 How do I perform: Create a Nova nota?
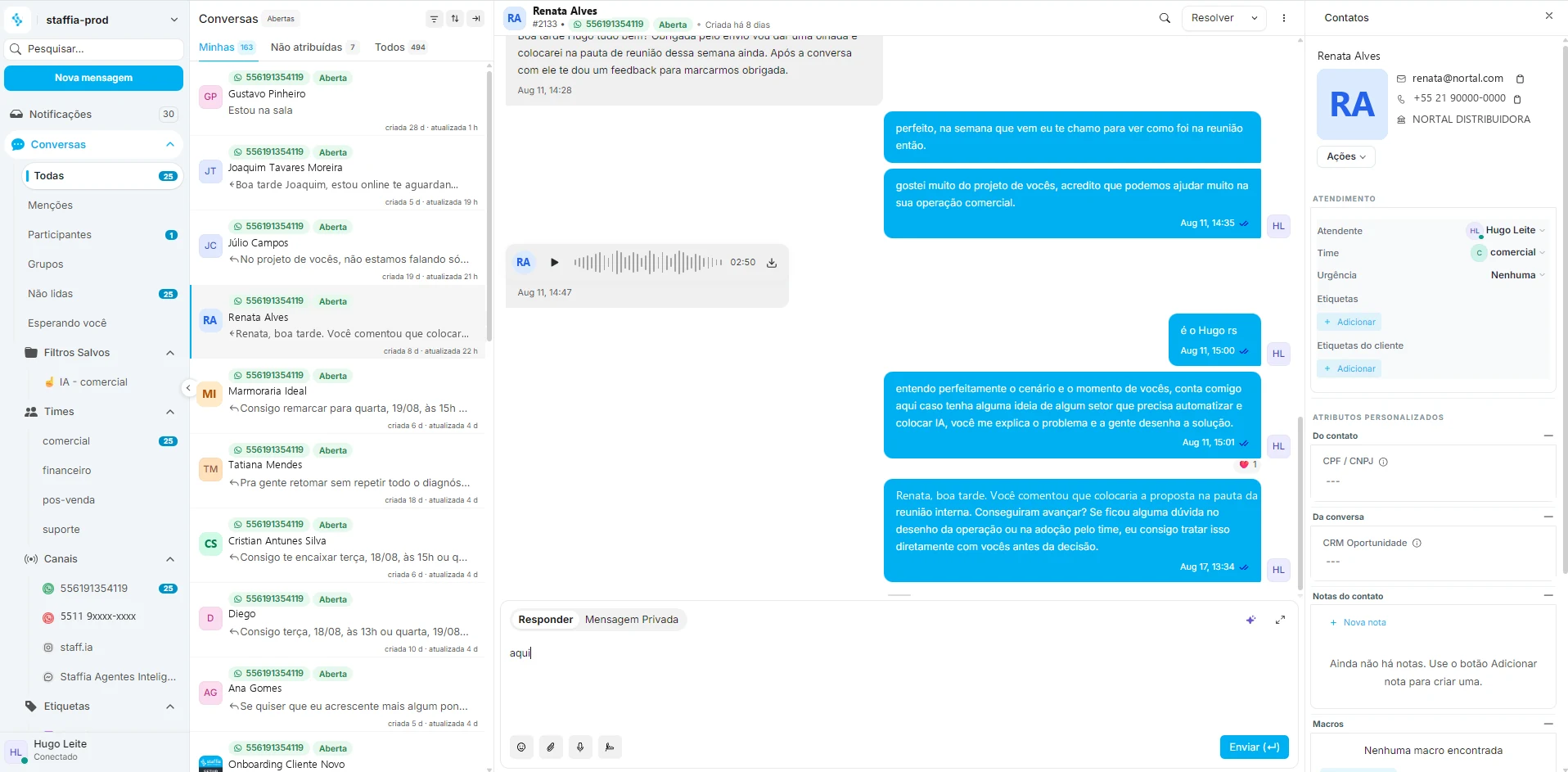pyautogui.click(x=1358, y=622)
